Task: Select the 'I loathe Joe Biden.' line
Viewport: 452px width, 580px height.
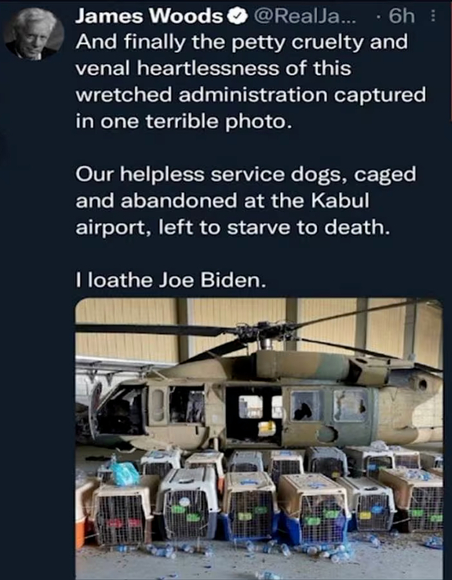Action: coord(171,280)
